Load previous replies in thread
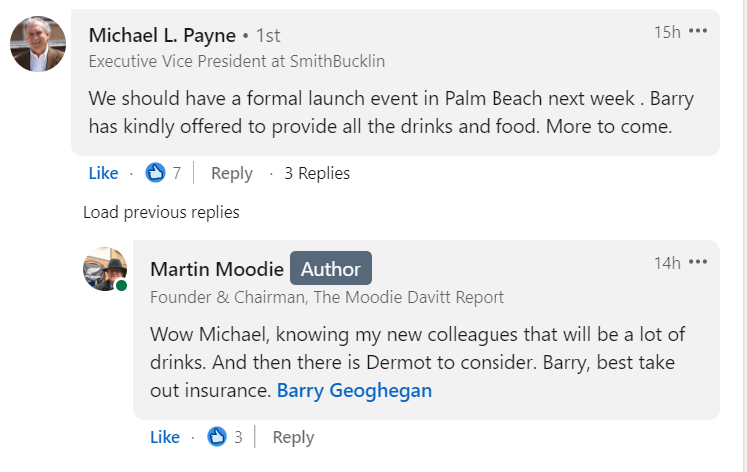747x472 pixels. [161, 212]
